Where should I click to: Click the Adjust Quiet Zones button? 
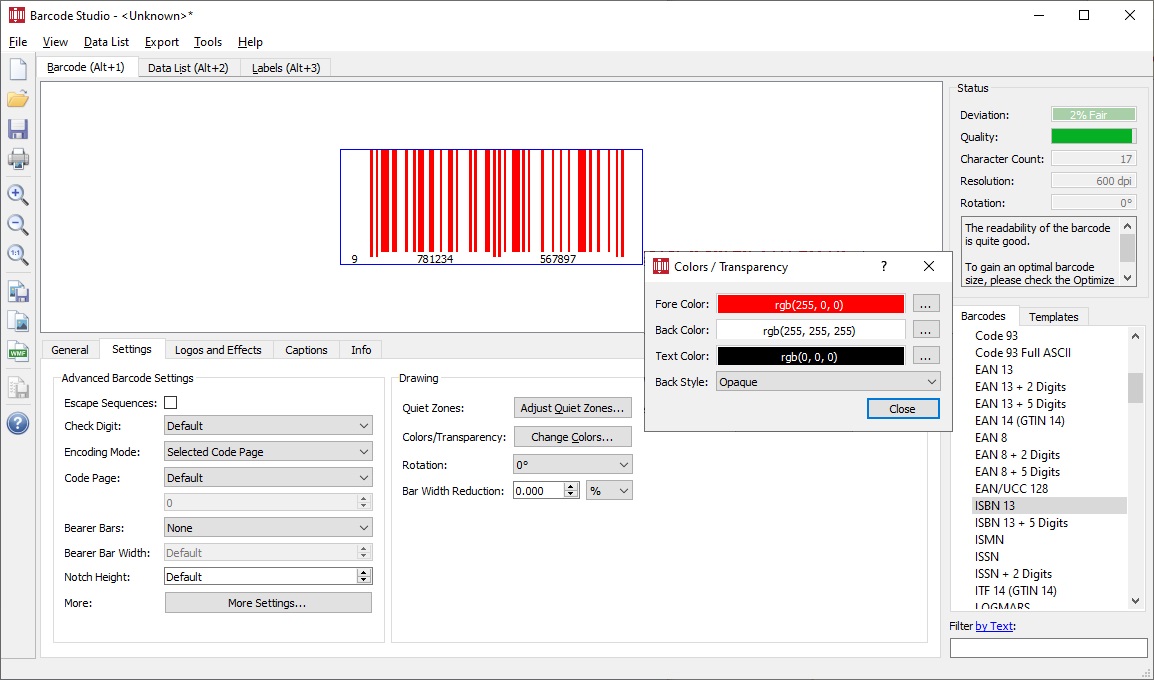573,408
